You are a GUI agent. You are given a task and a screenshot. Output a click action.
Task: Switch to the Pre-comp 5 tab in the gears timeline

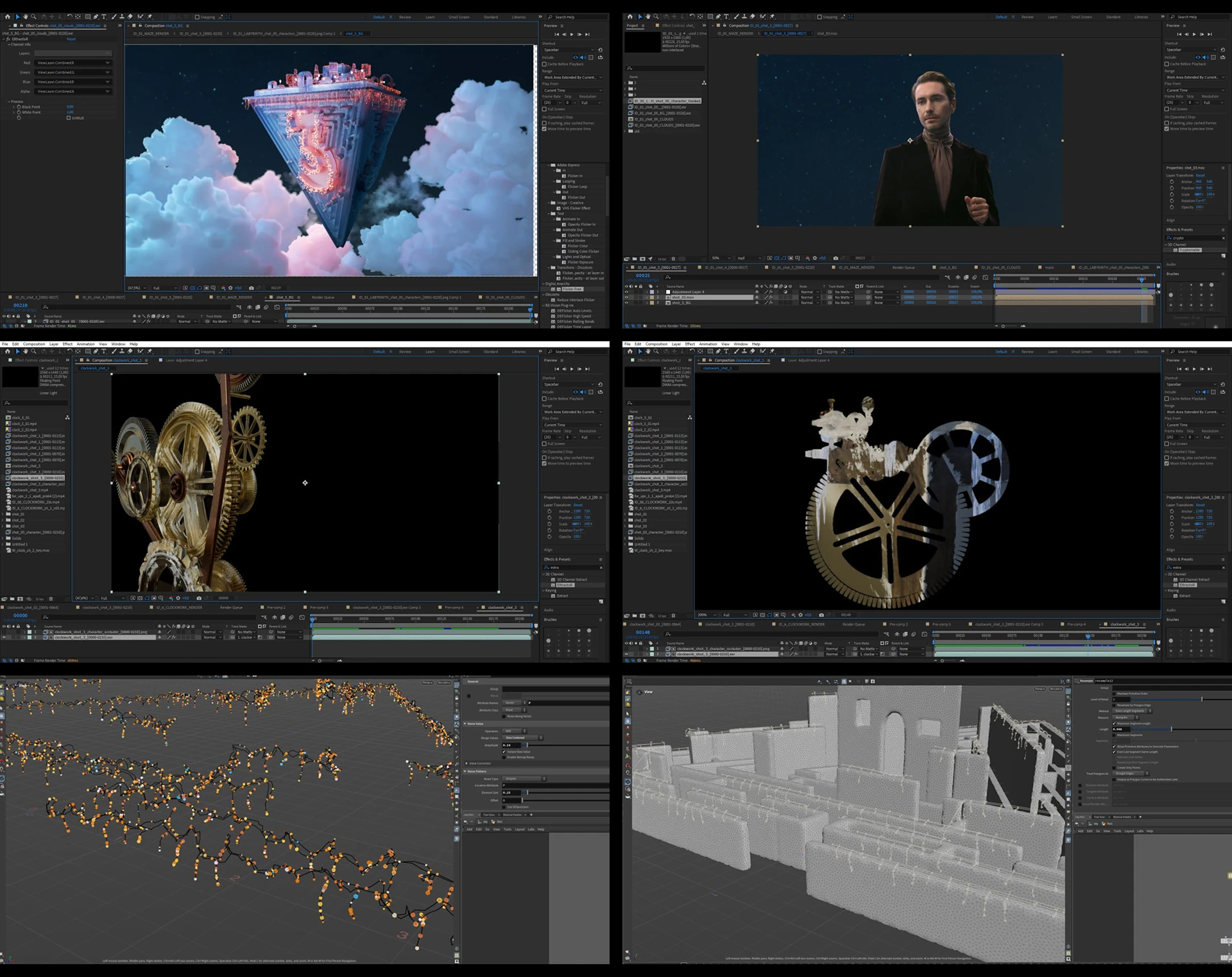pyautogui.click(x=319, y=607)
